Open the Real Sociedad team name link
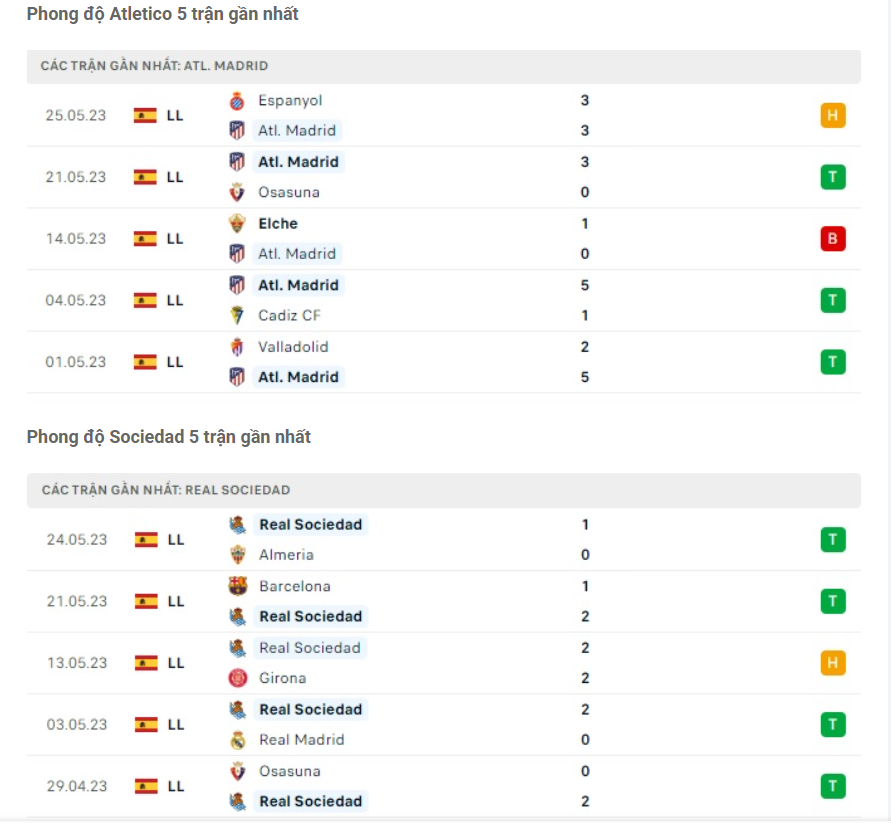The image size is (891, 823). tap(311, 524)
